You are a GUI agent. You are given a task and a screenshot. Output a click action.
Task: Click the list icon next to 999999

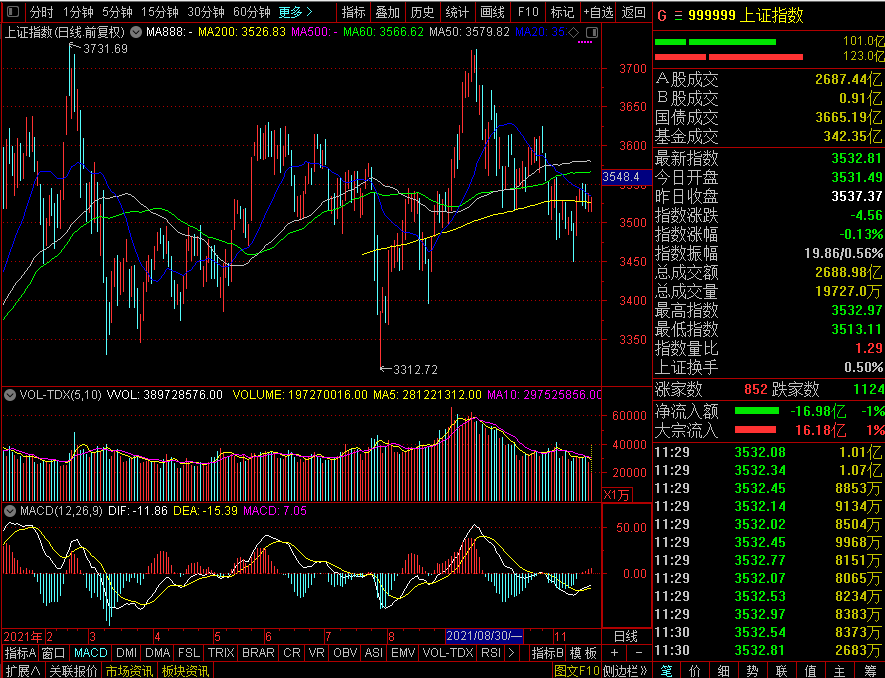679,16
